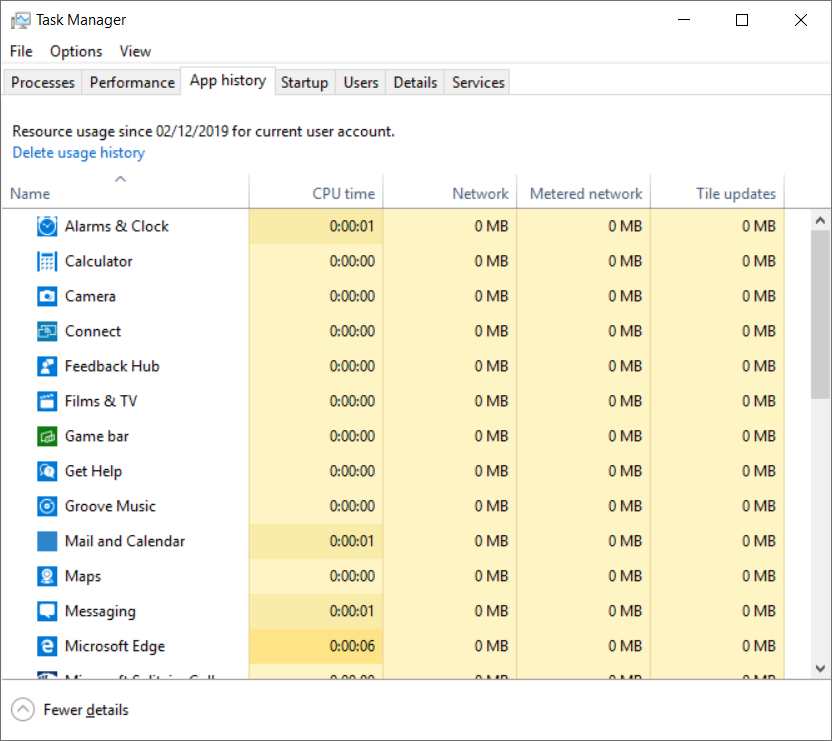Maximize the Task Manager window
This screenshot has width=832, height=741.
pos(742,20)
